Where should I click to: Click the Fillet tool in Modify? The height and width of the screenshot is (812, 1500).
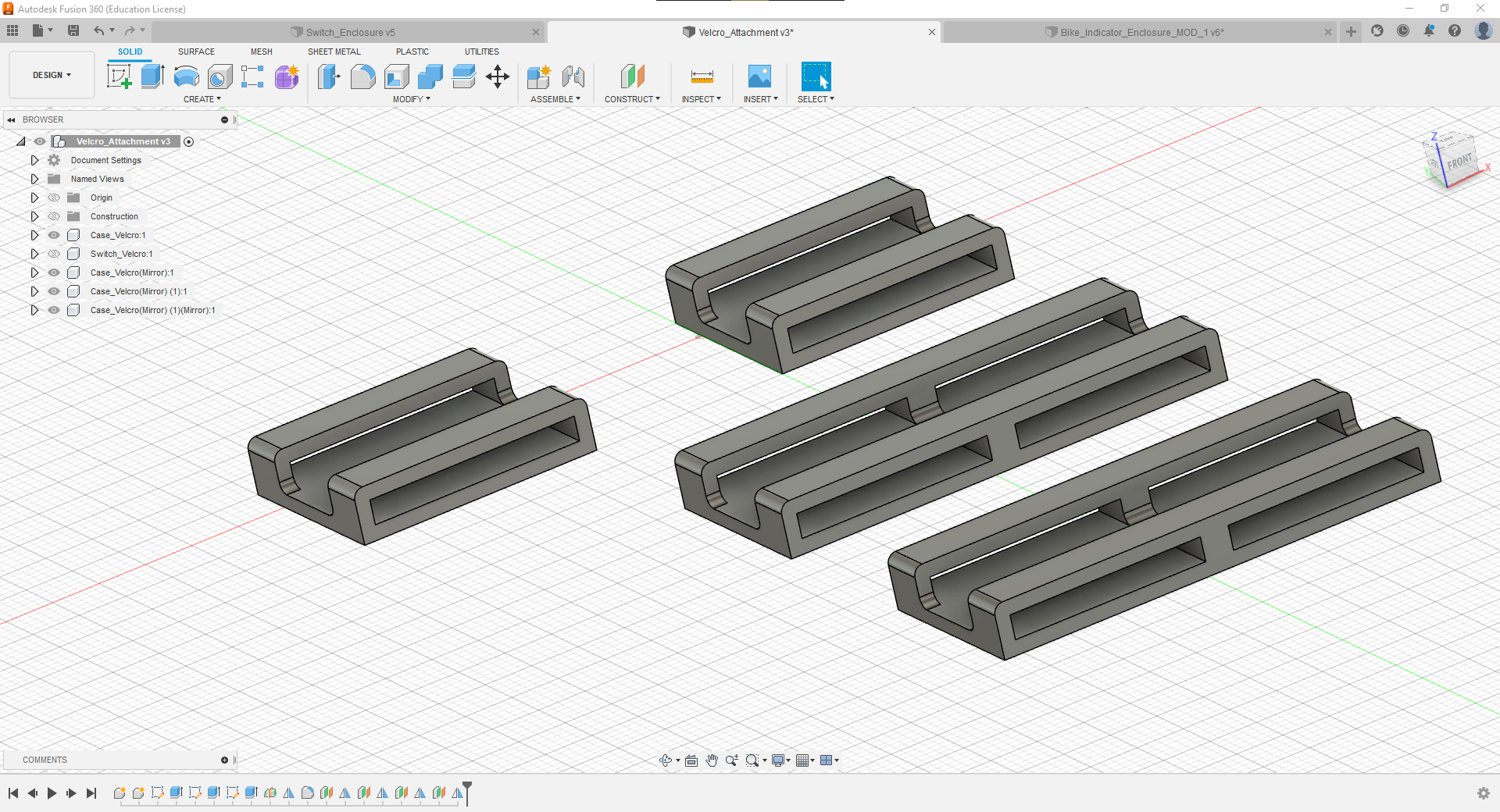click(x=362, y=77)
